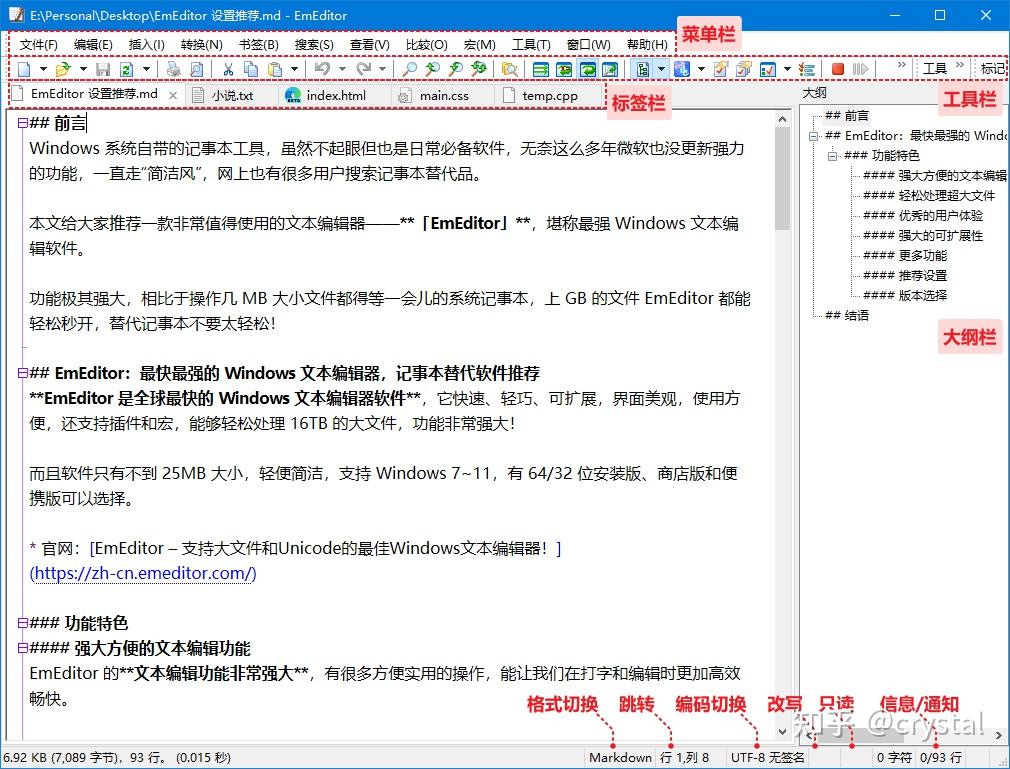Click the Markers list icon
Screen dimensions: 1010x769
click(806, 69)
